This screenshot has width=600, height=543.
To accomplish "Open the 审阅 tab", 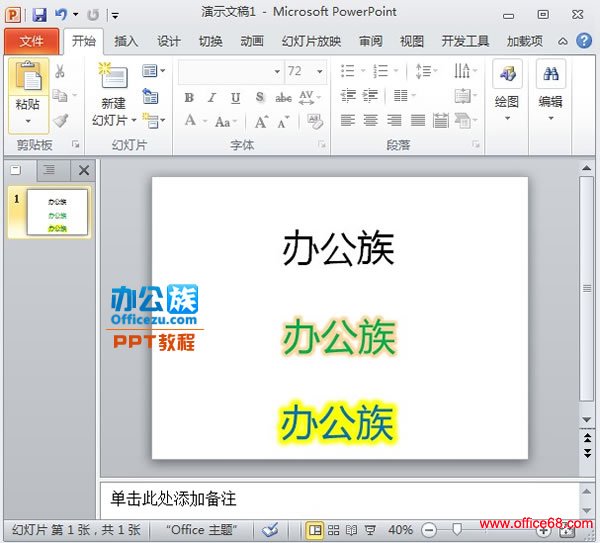I will (370, 41).
